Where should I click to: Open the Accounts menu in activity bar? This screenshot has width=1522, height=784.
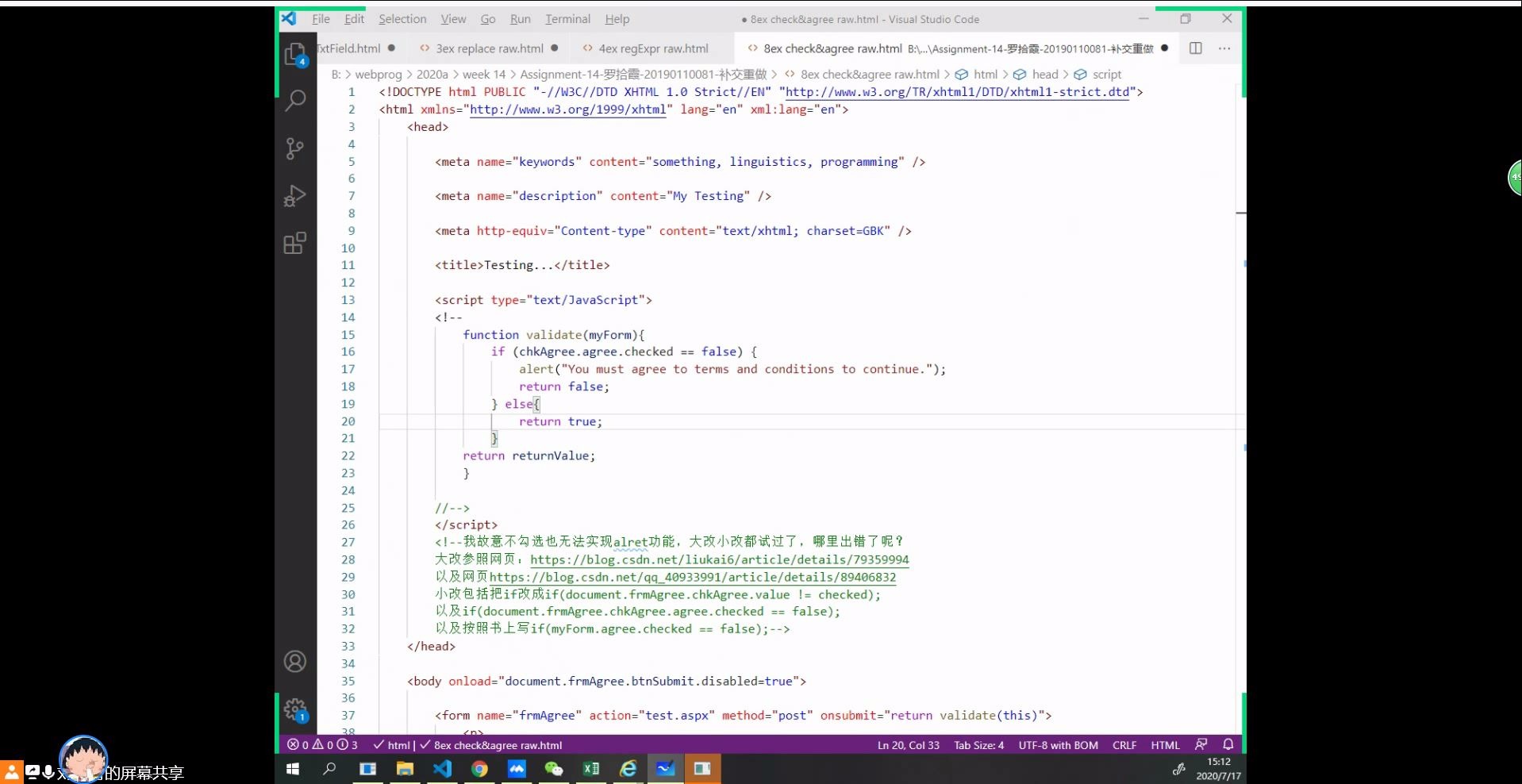point(295,662)
